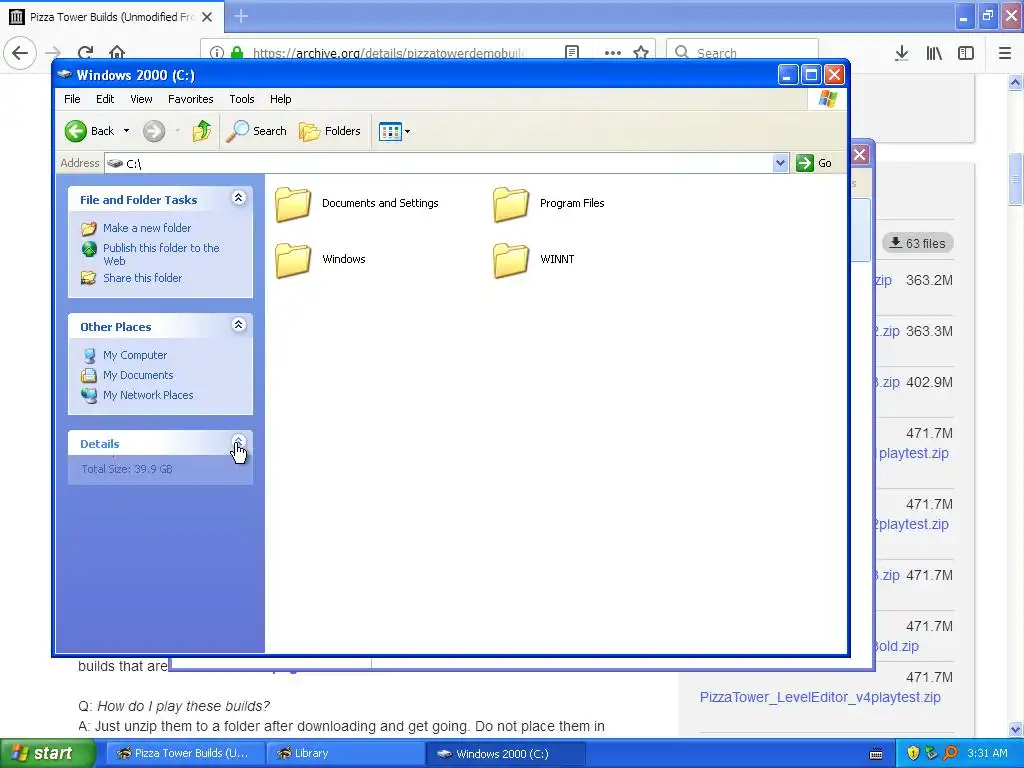Select the WINNT folder icon
Image resolution: width=1024 pixels, height=768 pixels.
tap(511, 261)
